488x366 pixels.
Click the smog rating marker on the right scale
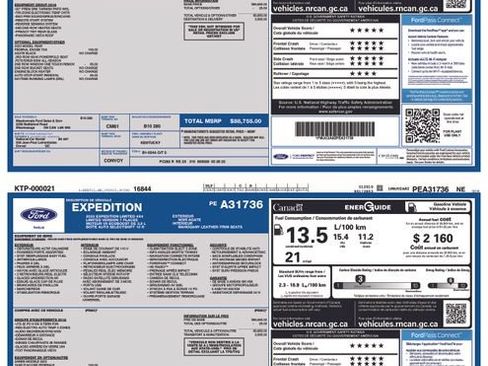pos(450,281)
